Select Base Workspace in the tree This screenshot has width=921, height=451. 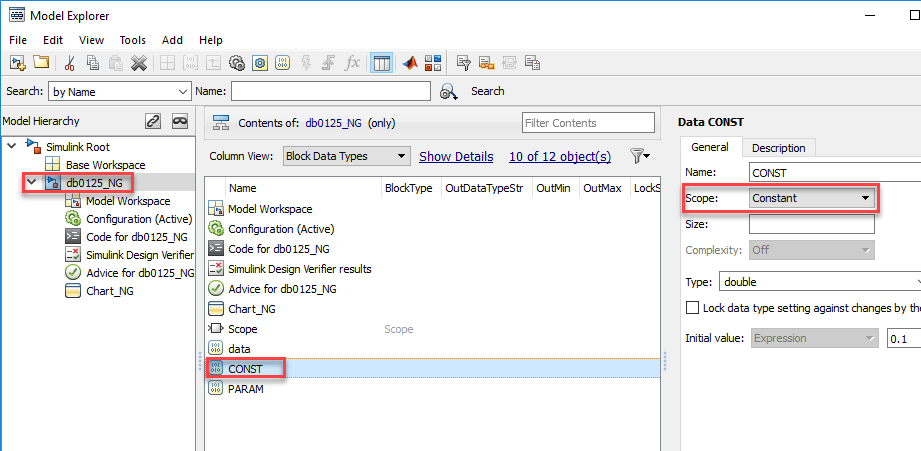105,165
